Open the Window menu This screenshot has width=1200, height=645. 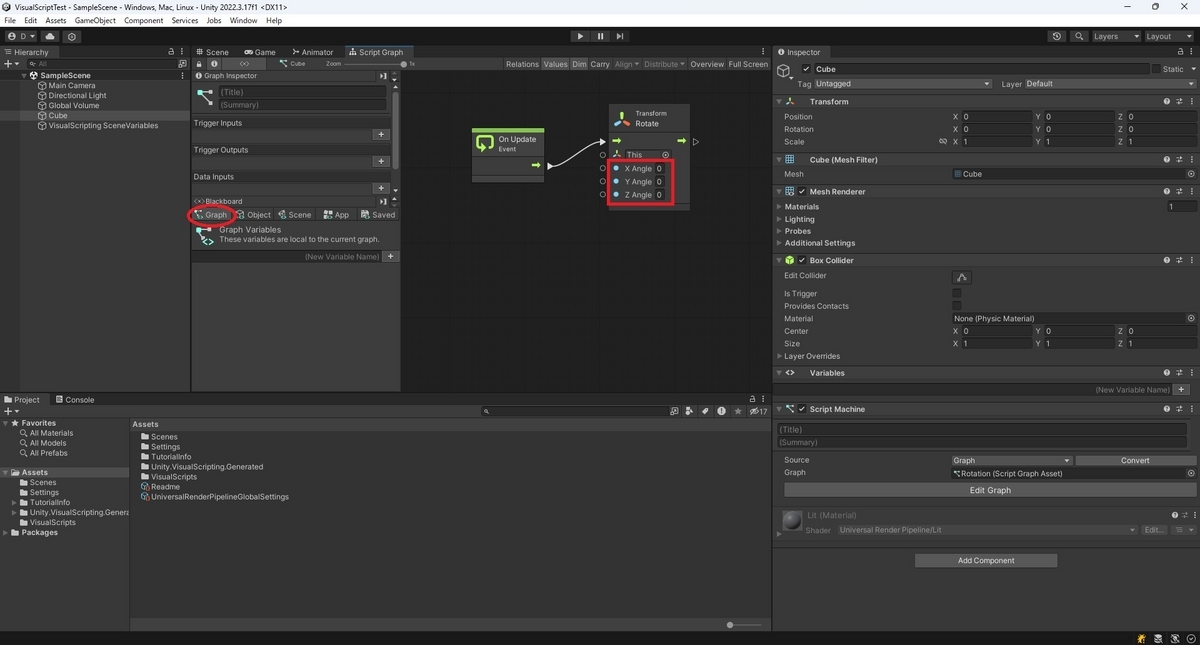click(243, 20)
